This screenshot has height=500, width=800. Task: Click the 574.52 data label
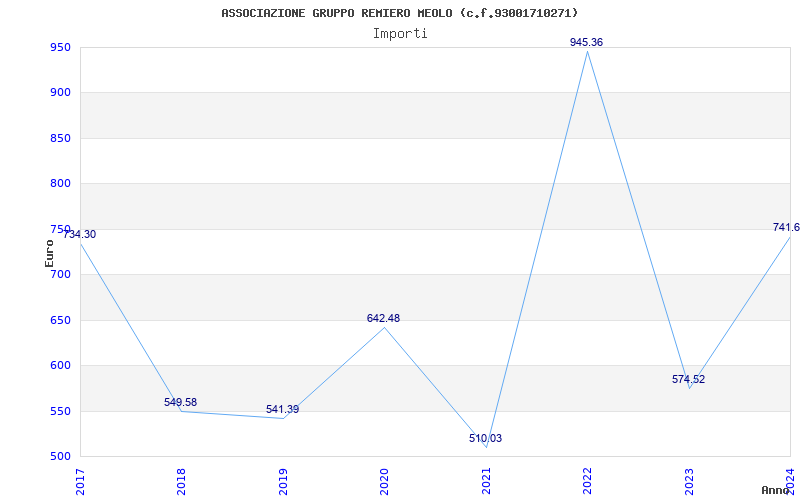[x=688, y=380]
